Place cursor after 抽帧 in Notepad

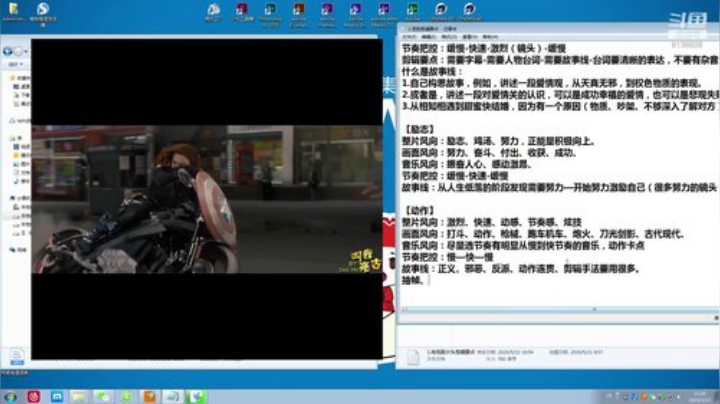[427, 280]
